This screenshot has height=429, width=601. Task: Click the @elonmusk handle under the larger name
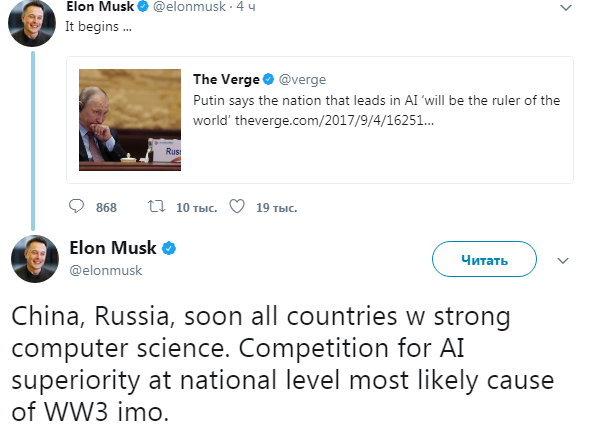coord(105,270)
